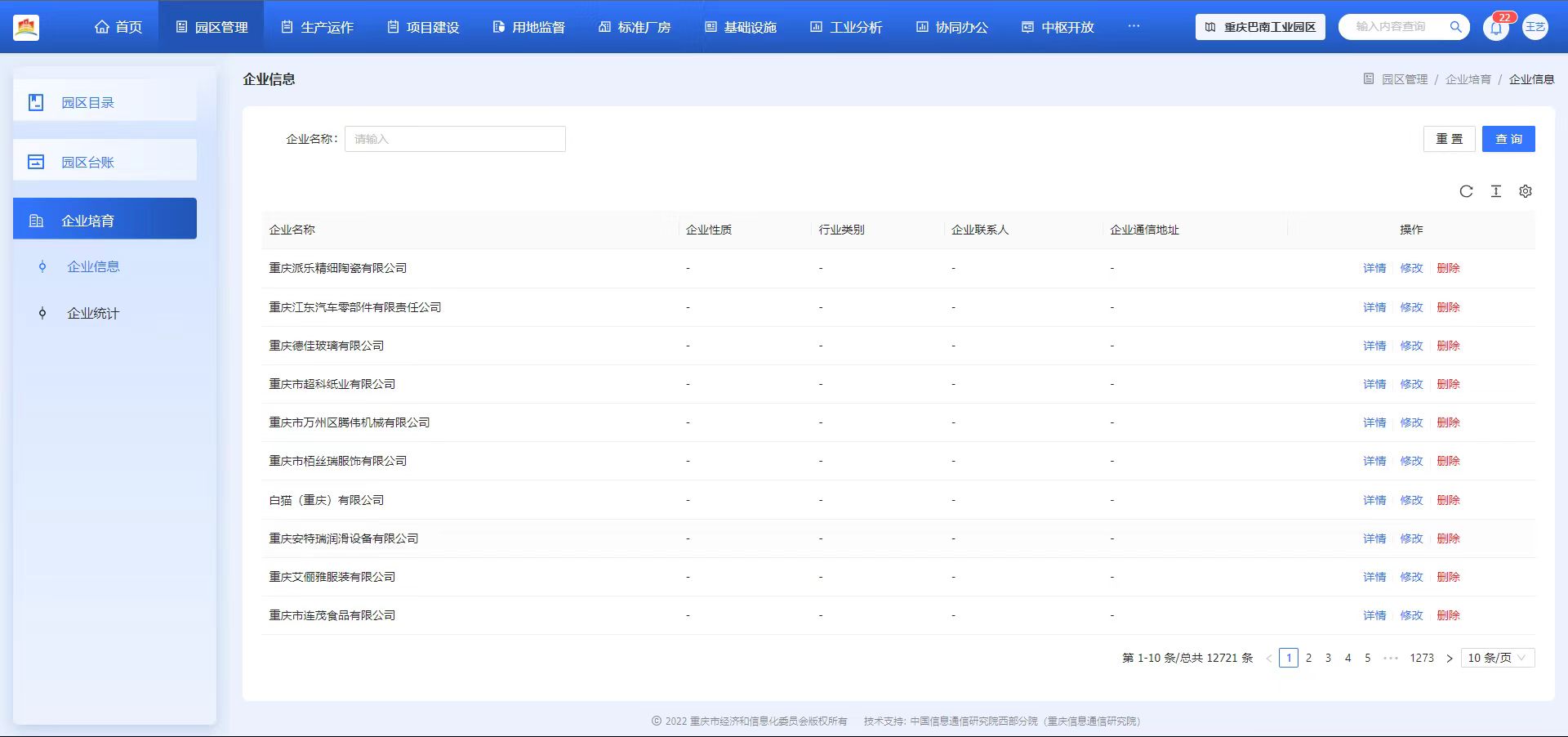Screen dimensions: 1568x737
Task: Go to page 5
Action: (1368, 659)
